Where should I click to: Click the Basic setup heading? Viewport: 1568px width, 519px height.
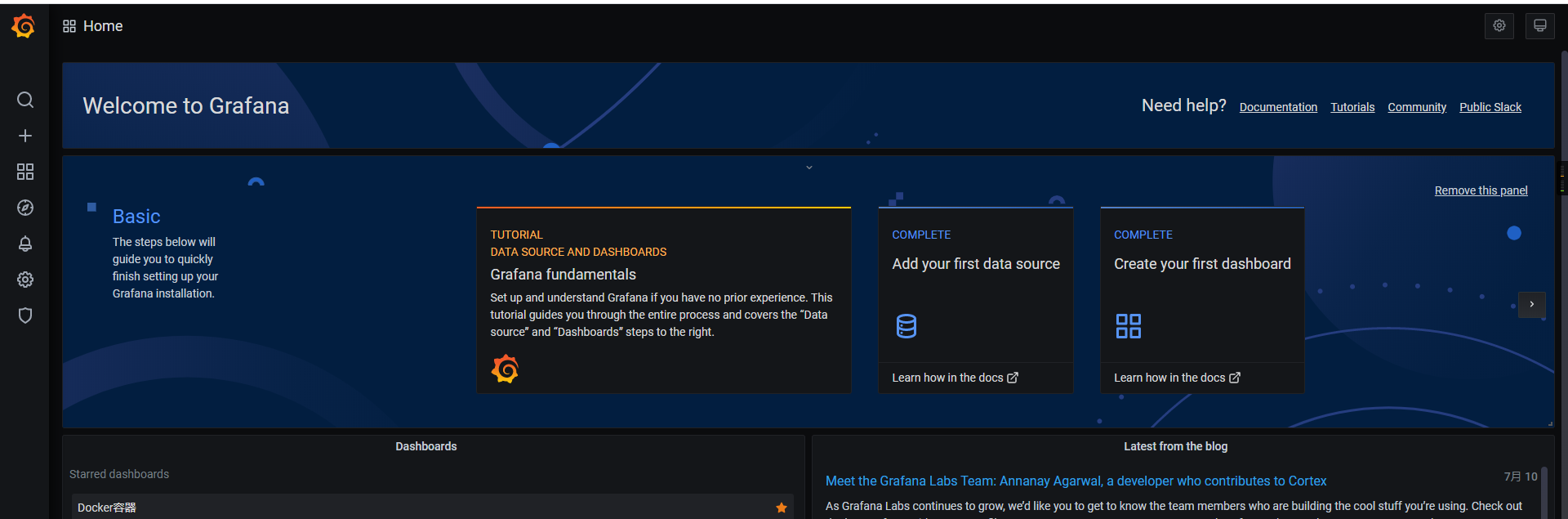[136, 217]
